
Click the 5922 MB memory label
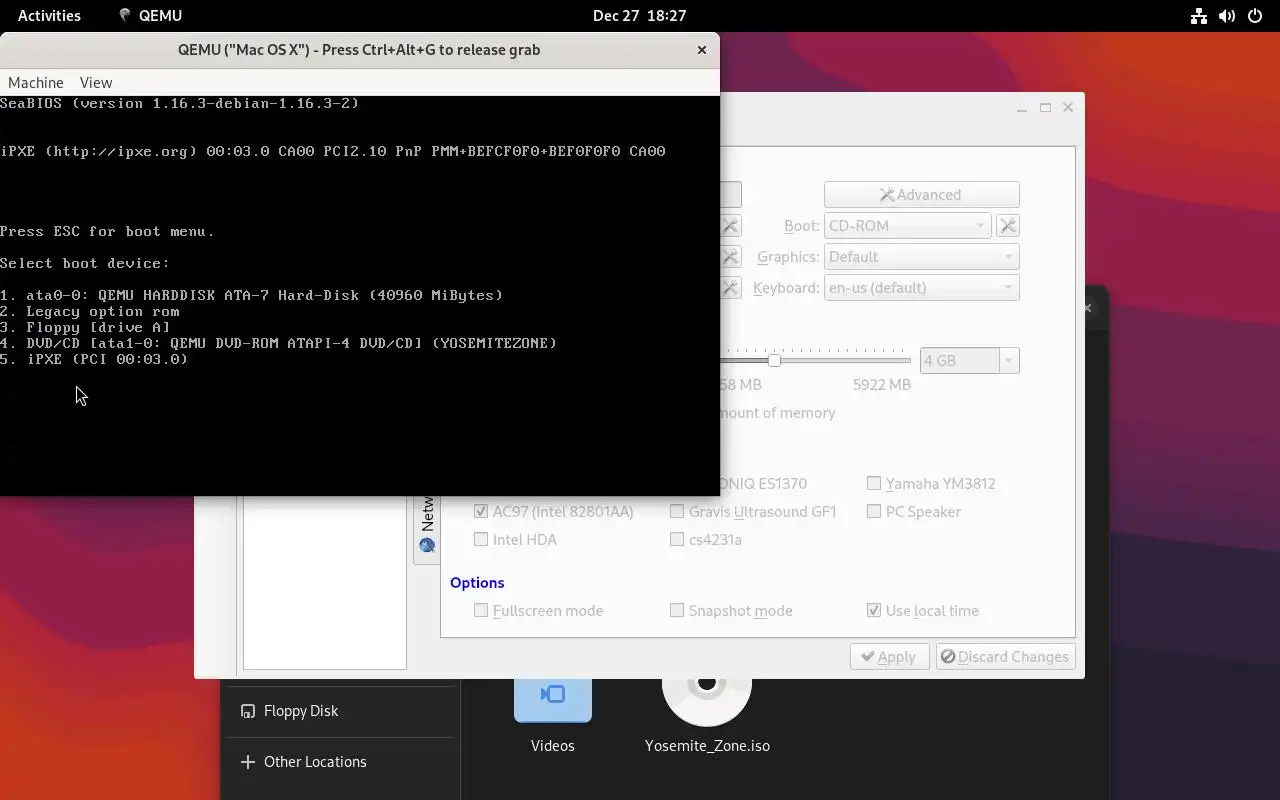point(882,385)
